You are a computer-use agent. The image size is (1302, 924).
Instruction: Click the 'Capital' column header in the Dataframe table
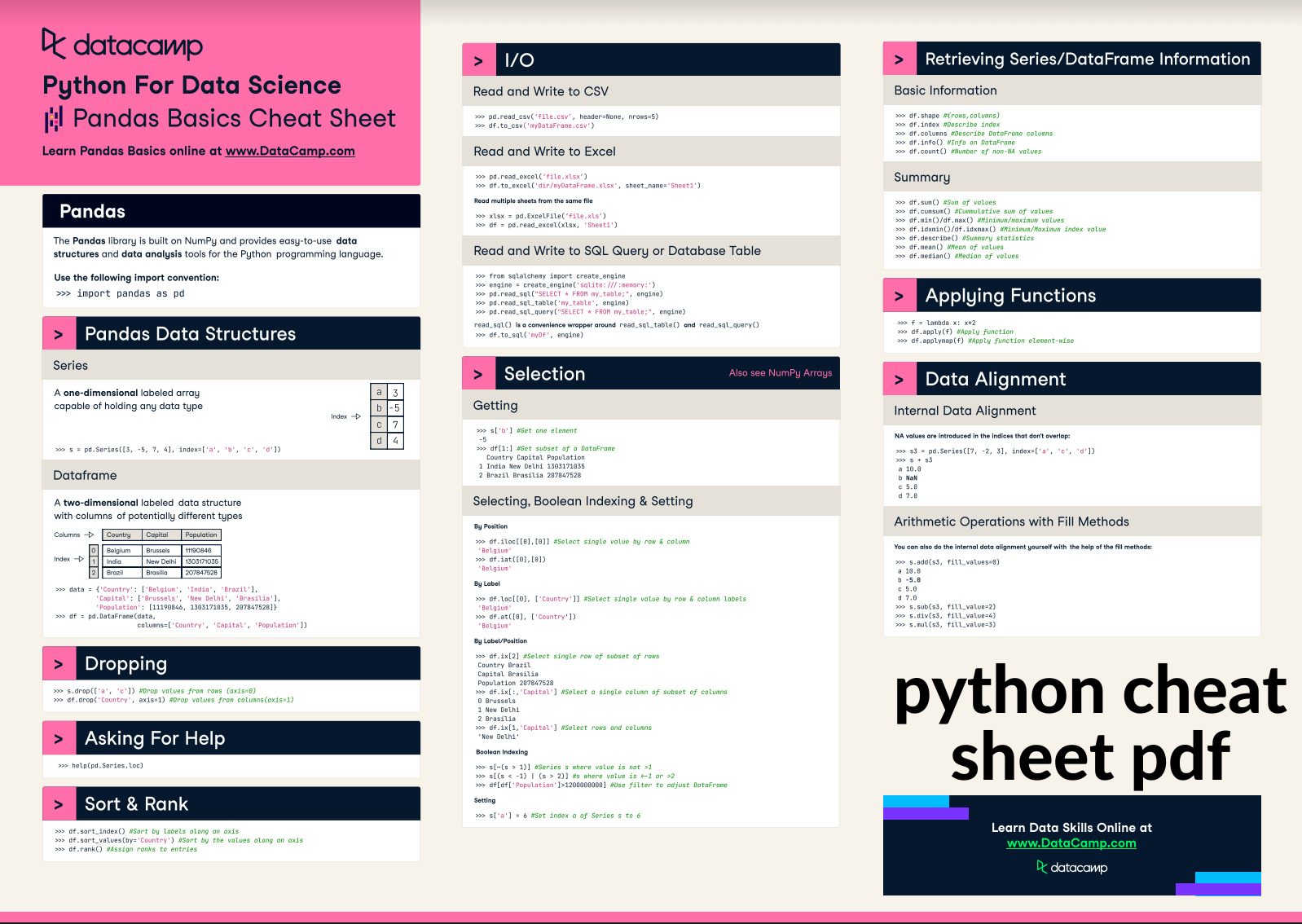(161, 535)
